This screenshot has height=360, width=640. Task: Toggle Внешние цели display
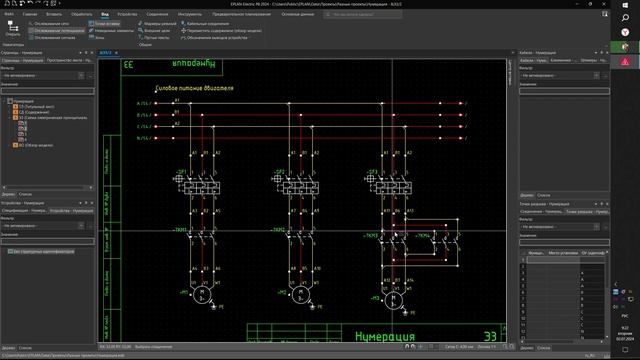pos(154,31)
